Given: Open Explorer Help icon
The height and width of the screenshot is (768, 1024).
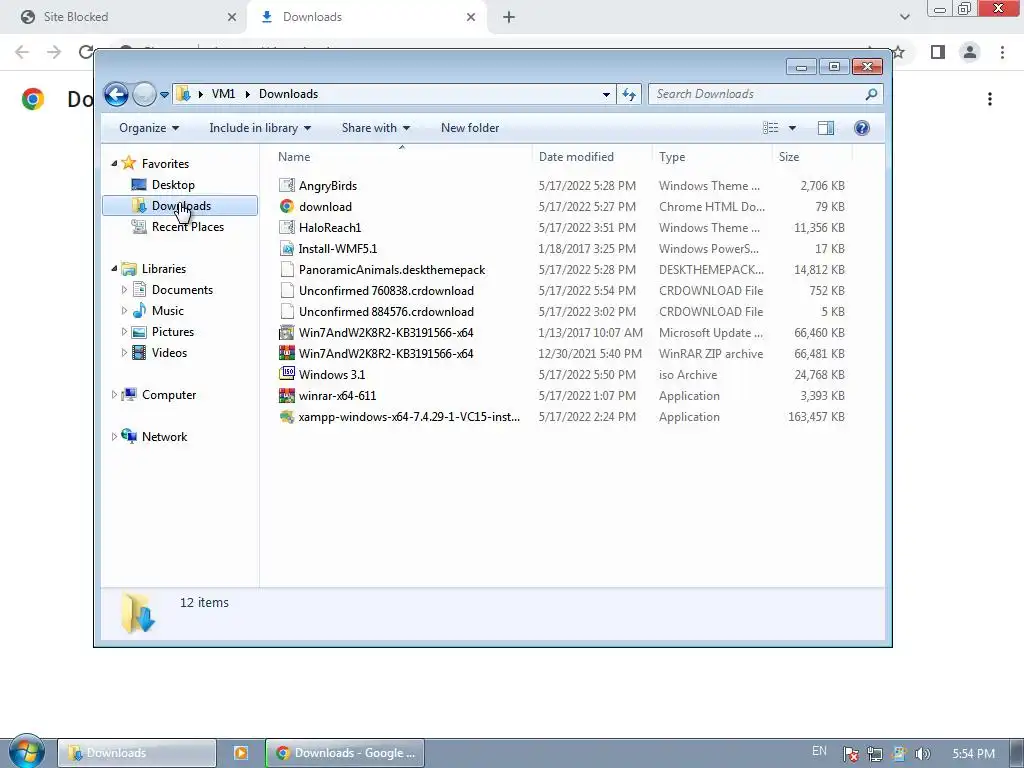Looking at the screenshot, I should (x=861, y=128).
